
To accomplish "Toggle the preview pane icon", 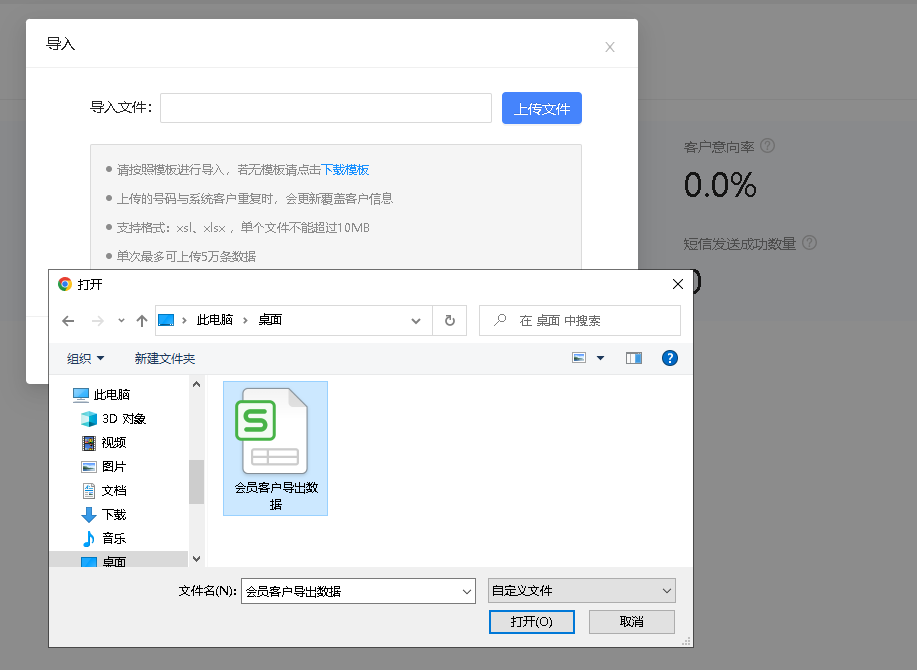I will [634, 357].
